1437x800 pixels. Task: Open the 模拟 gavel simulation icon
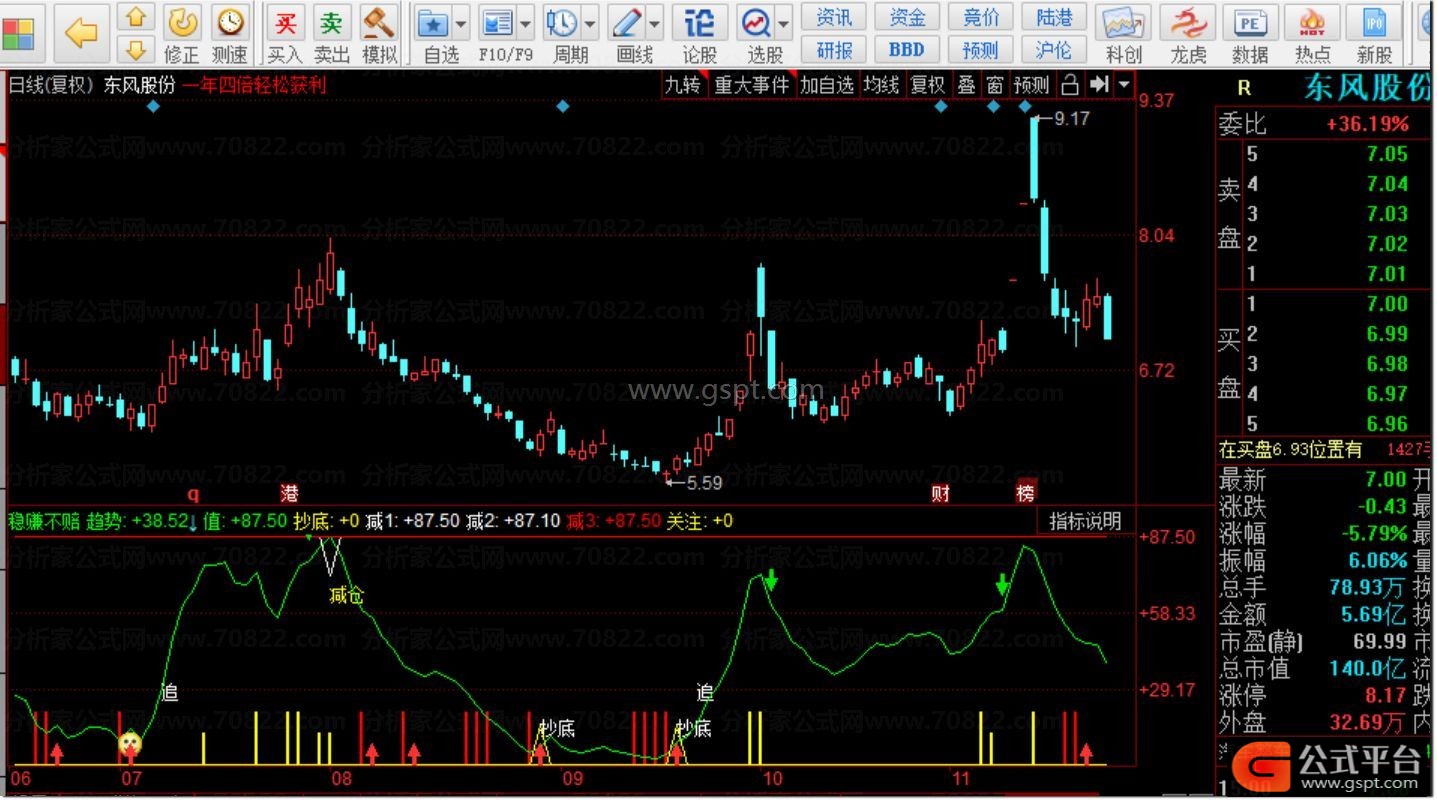pyautogui.click(x=378, y=22)
